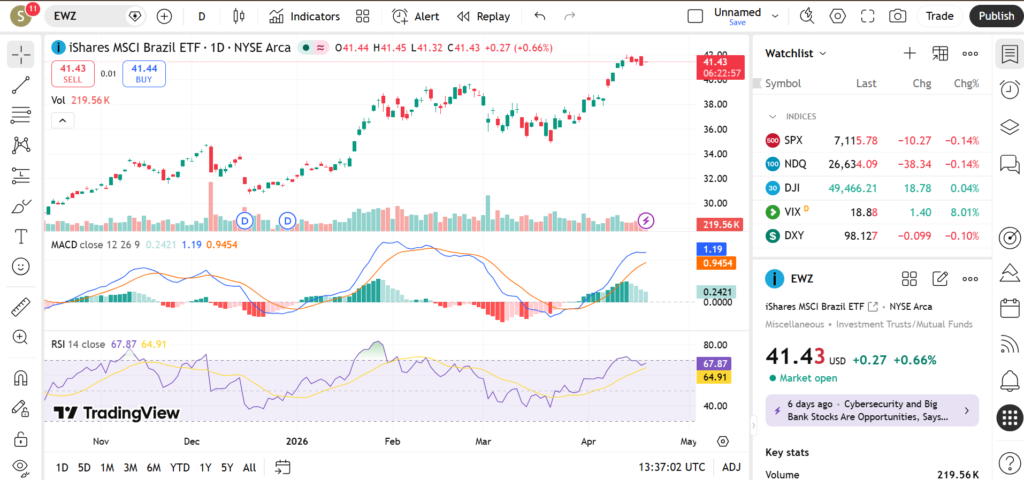Switch to the YTD time range

(x=180, y=467)
